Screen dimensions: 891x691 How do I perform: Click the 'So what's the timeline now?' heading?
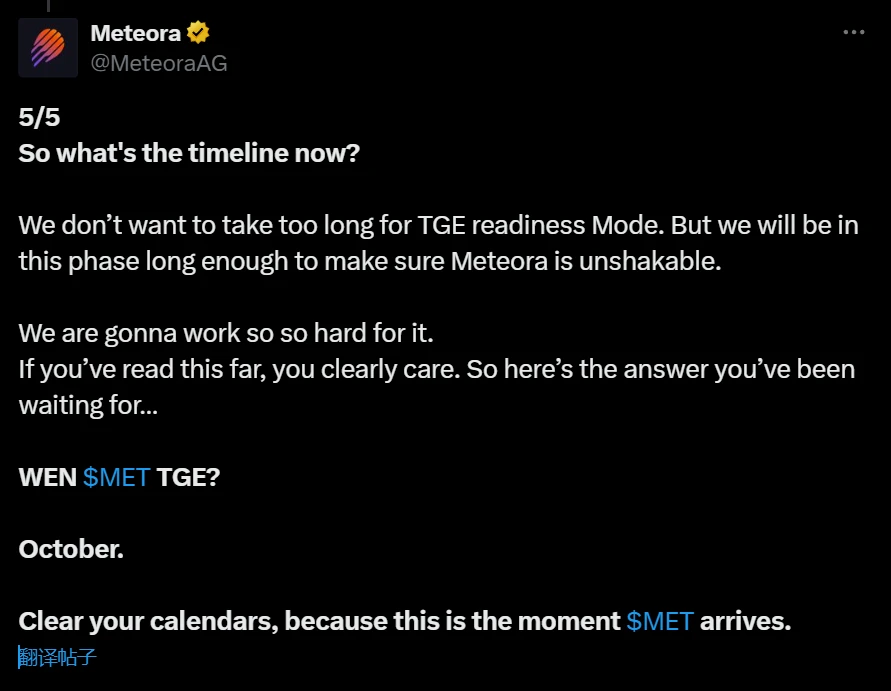pos(189,153)
